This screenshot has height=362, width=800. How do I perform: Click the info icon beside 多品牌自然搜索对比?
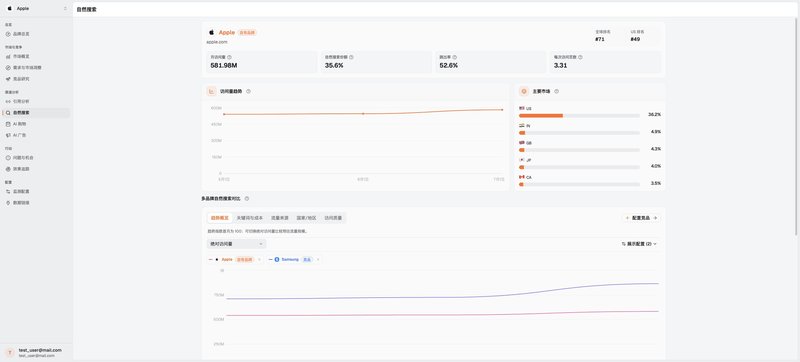pos(247,198)
